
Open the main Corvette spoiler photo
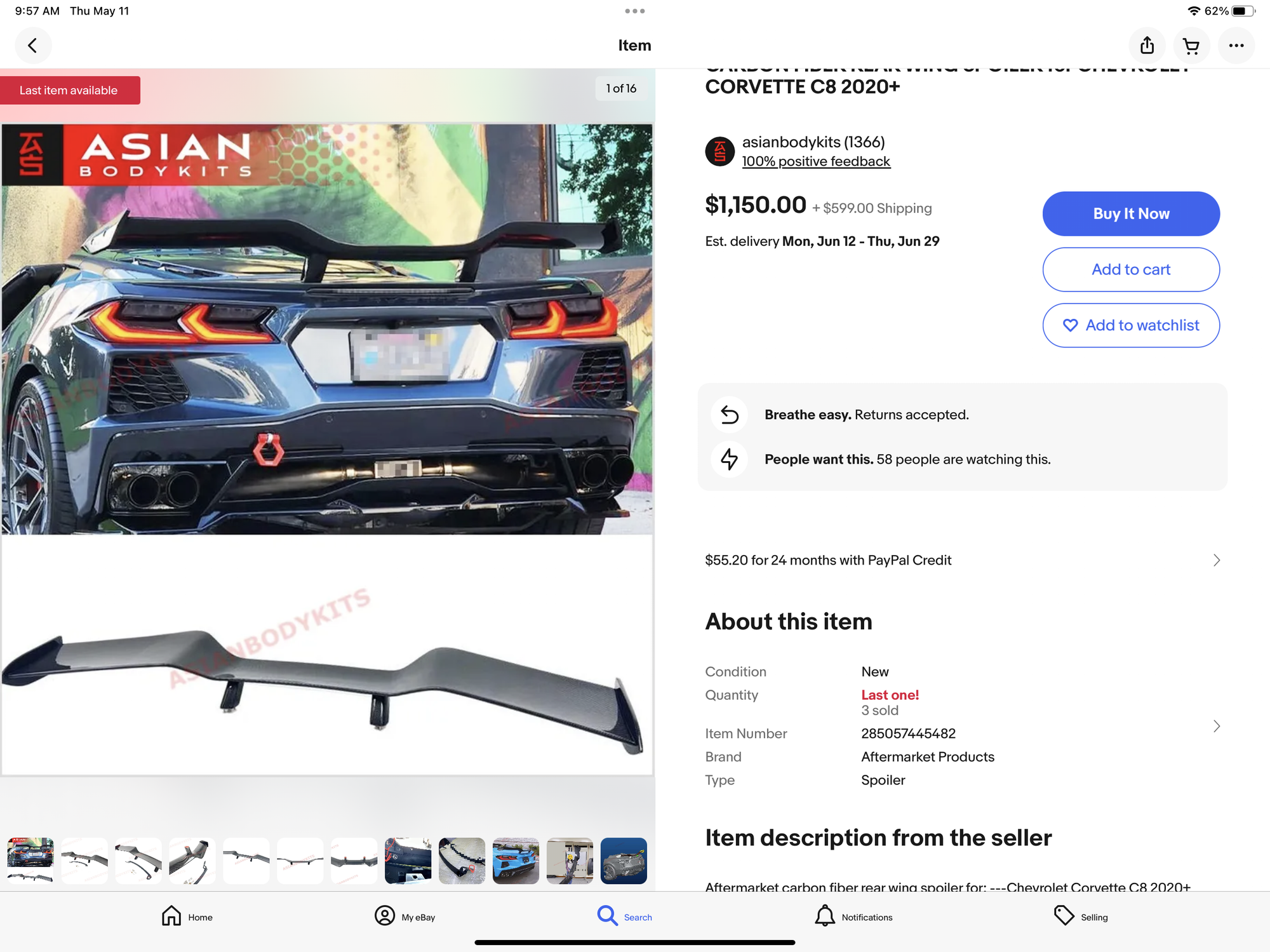point(327,449)
